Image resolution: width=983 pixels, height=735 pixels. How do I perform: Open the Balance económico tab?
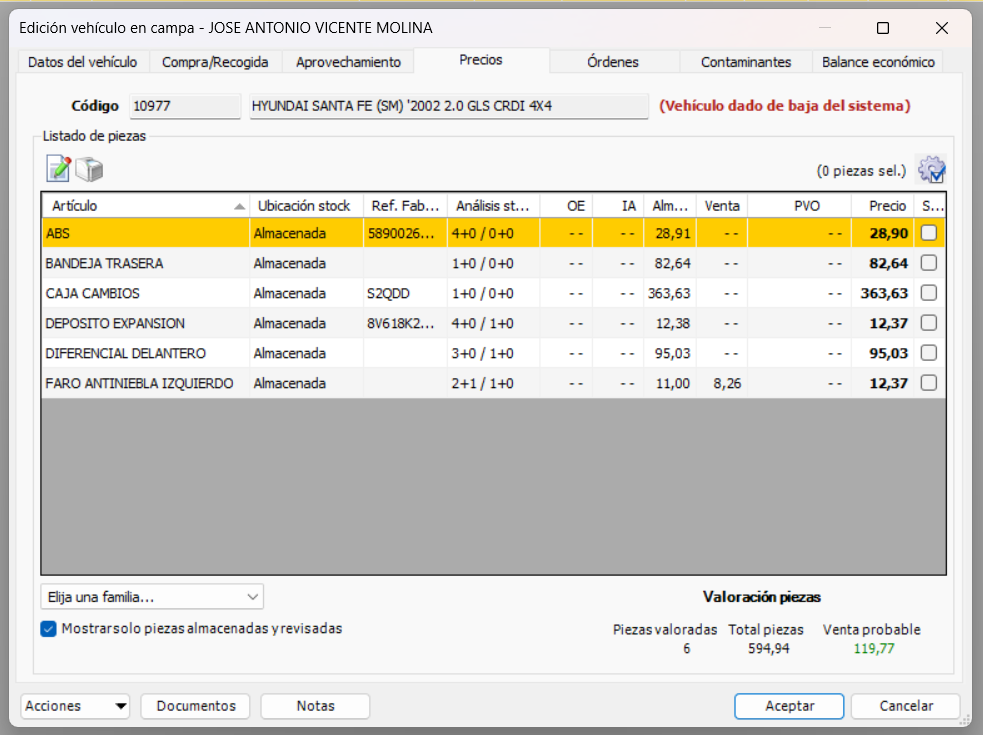tap(877, 61)
